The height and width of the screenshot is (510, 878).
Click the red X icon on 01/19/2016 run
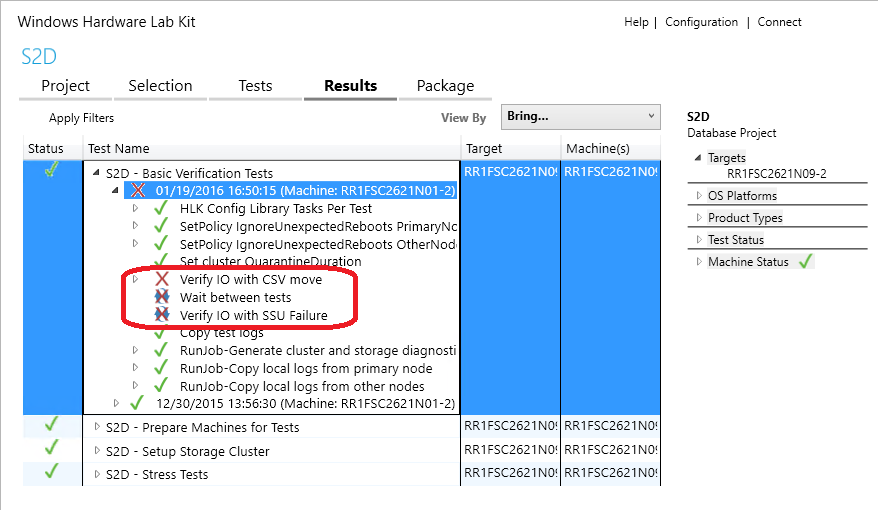coord(138,190)
